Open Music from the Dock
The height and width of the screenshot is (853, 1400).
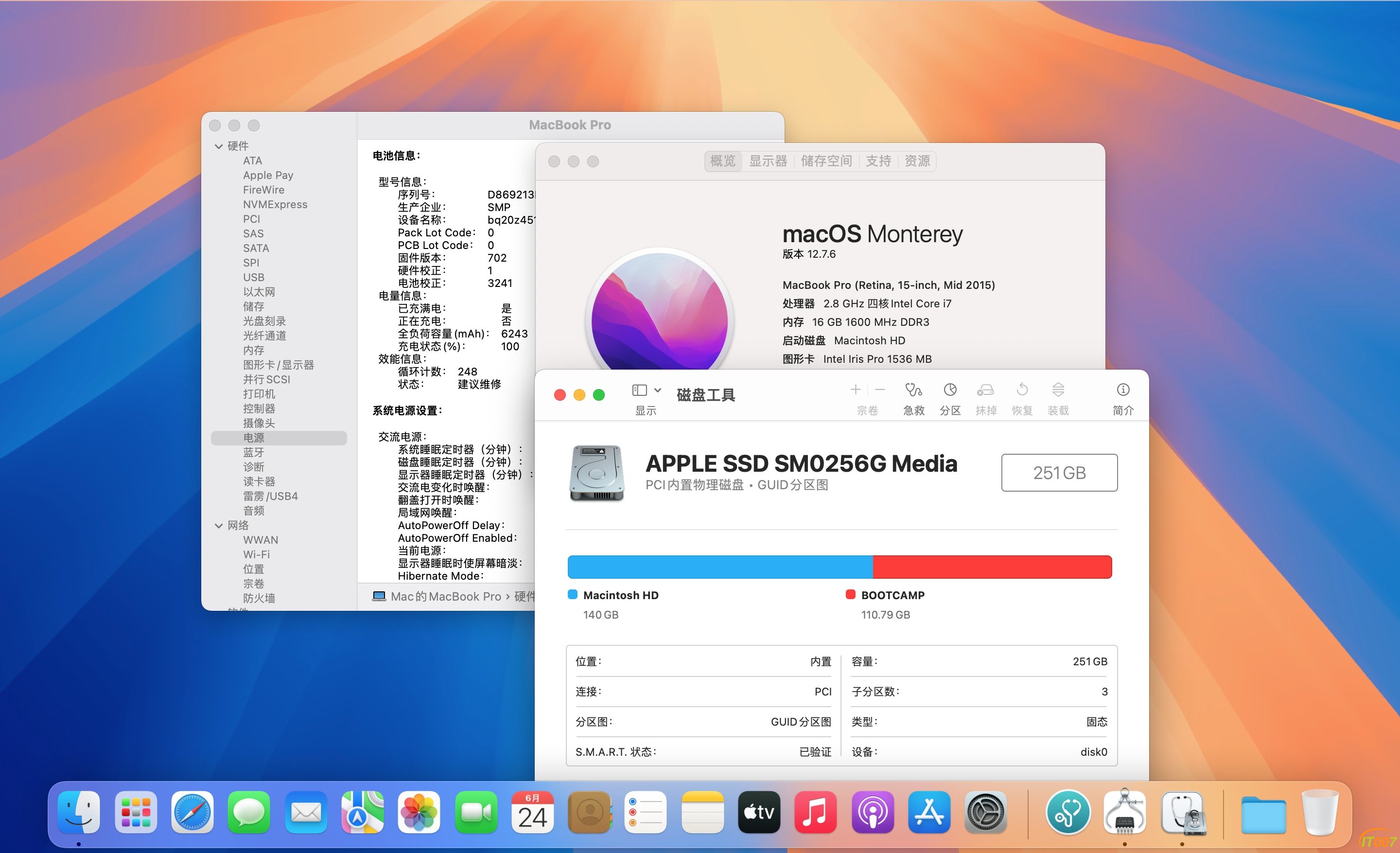(x=816, y=812)
